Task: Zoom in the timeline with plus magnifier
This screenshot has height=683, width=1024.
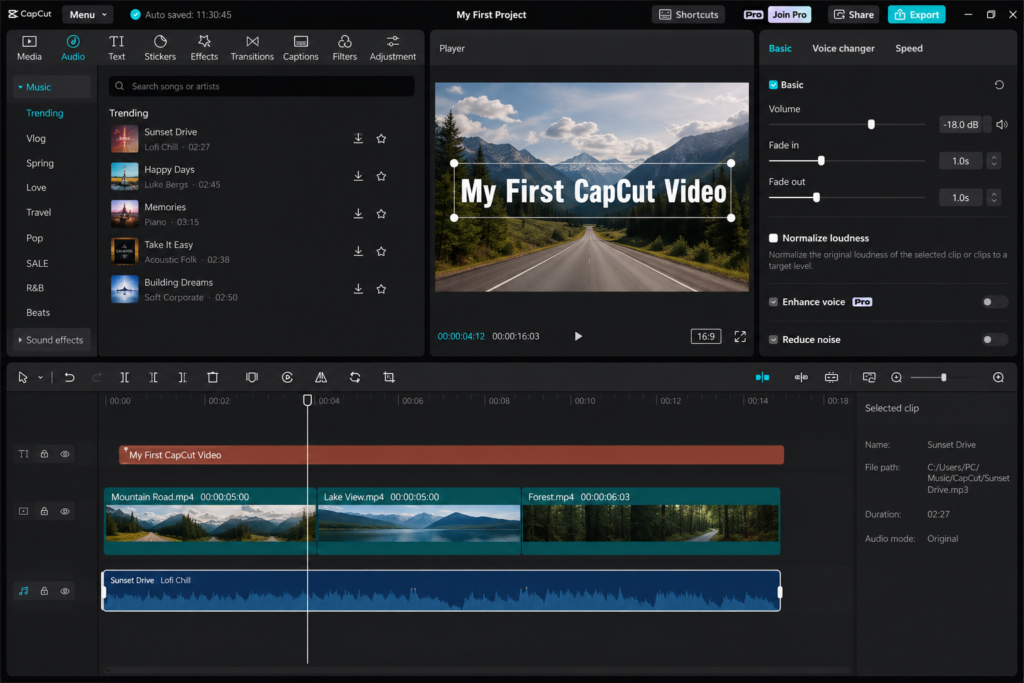Action: 998,377
